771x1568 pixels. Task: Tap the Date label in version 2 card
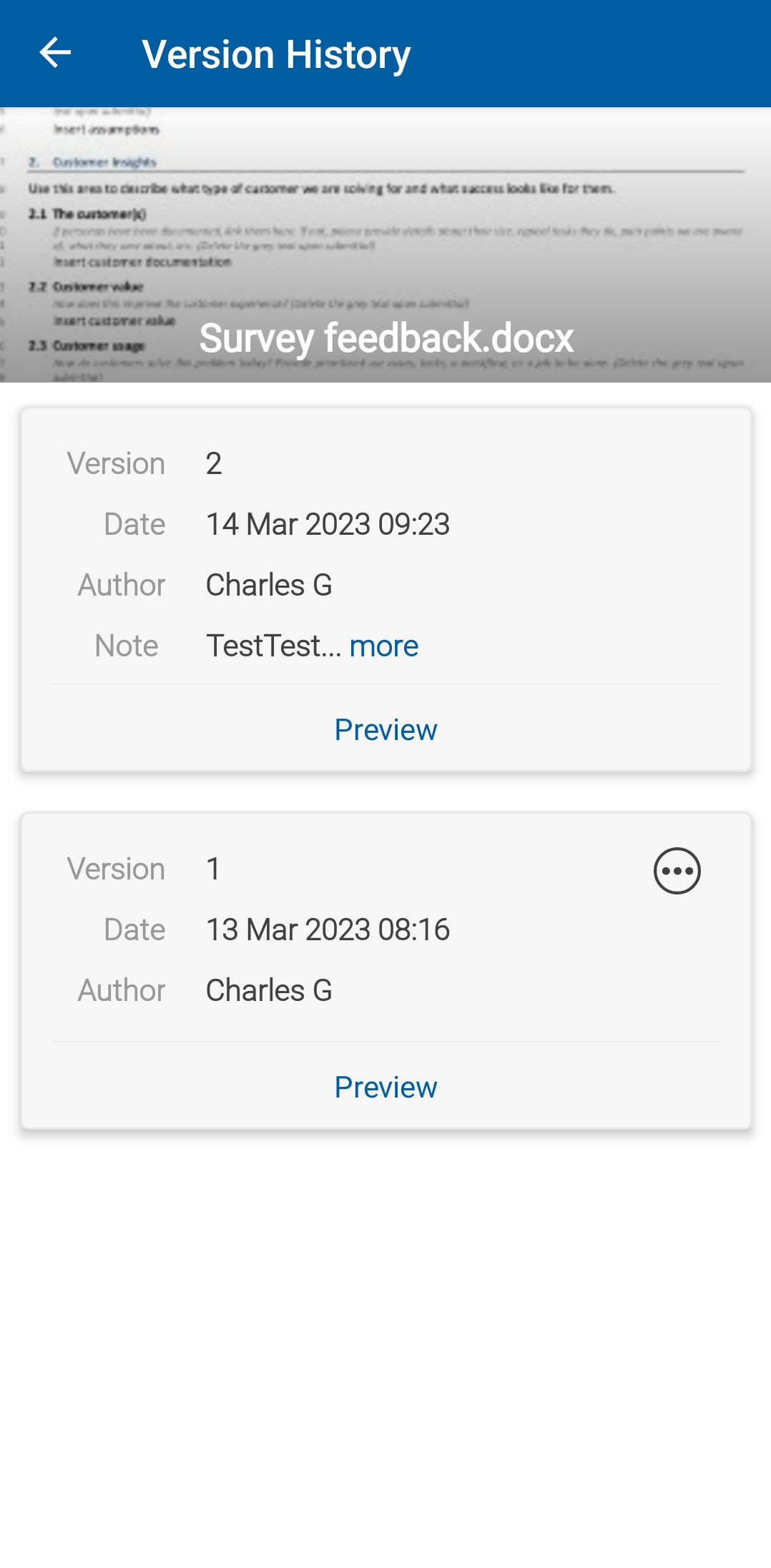click(x=134, y=525)
